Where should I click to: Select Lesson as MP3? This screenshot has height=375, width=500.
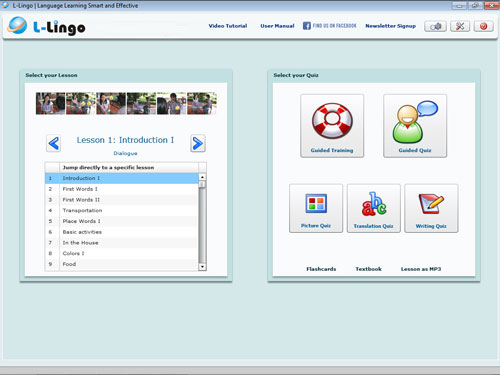click(x=421, y=269)
